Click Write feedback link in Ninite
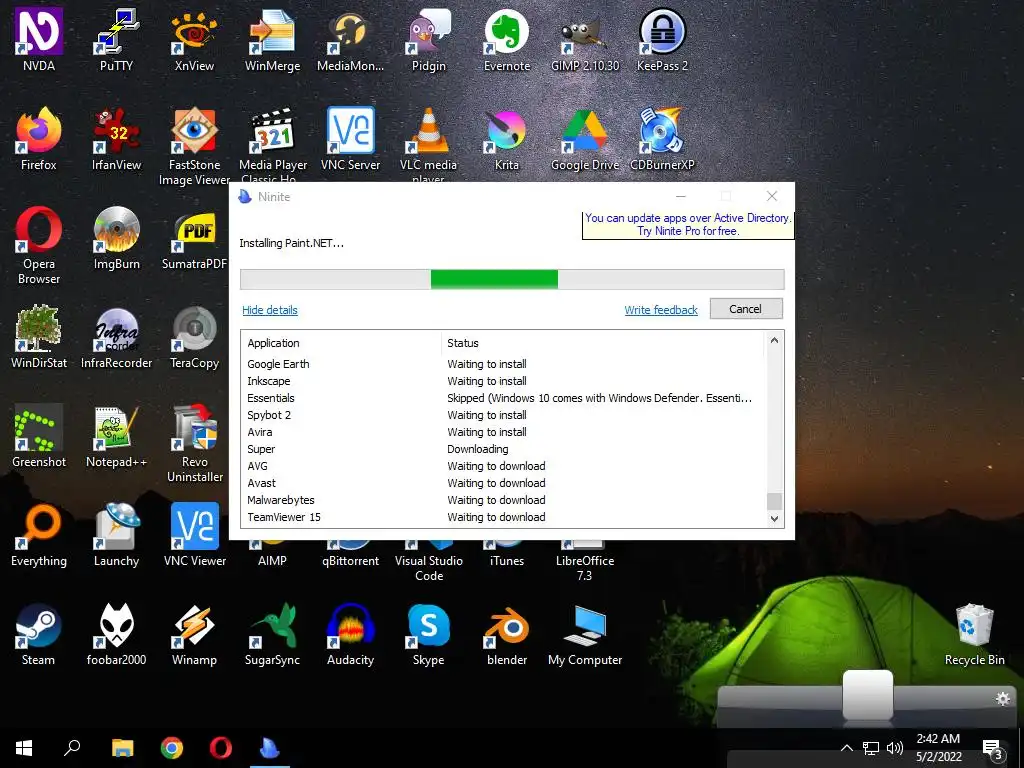 pyautogui.click(x=661, y=310)
